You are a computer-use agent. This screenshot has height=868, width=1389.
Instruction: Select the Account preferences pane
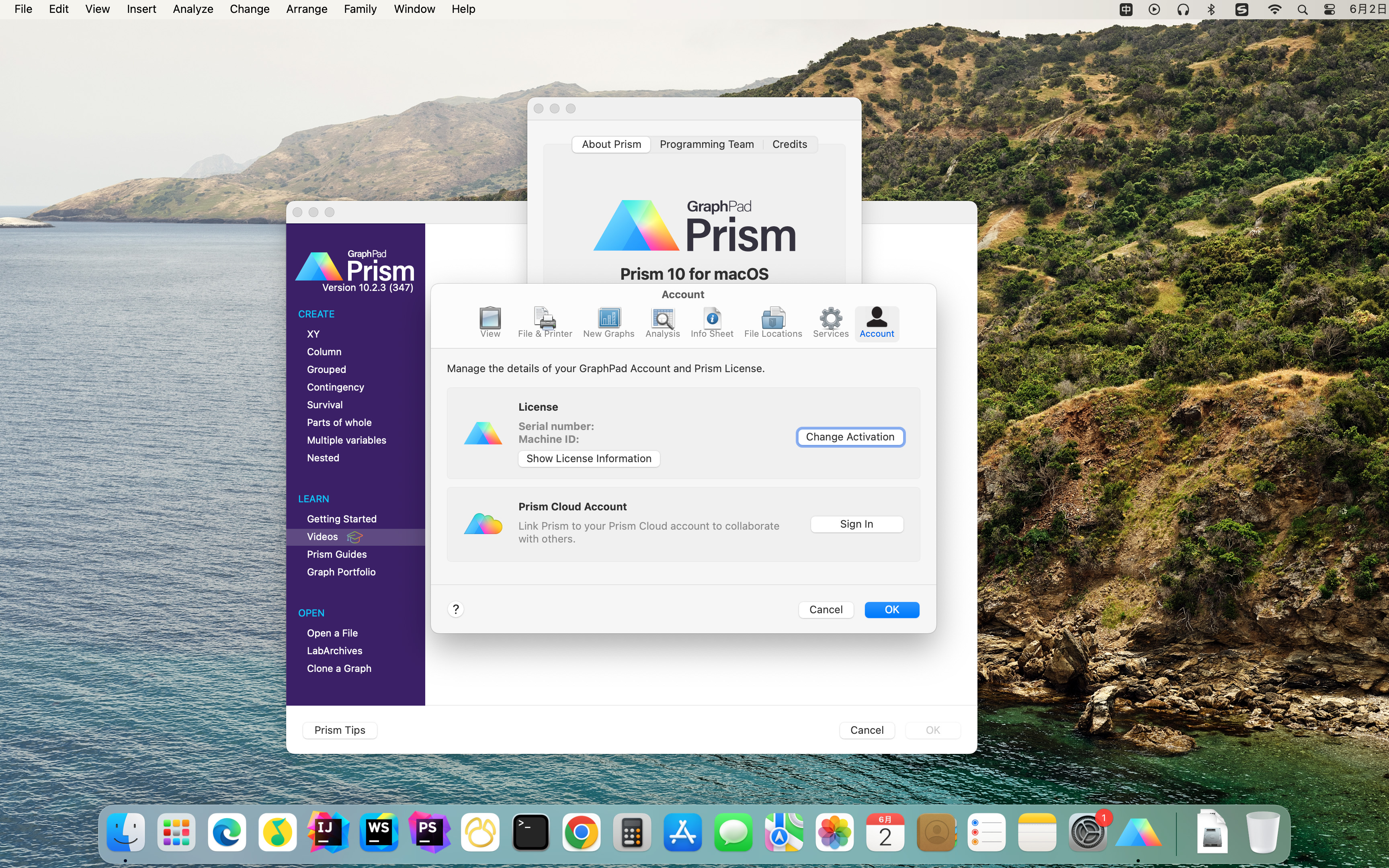click(x=877, y=323)
